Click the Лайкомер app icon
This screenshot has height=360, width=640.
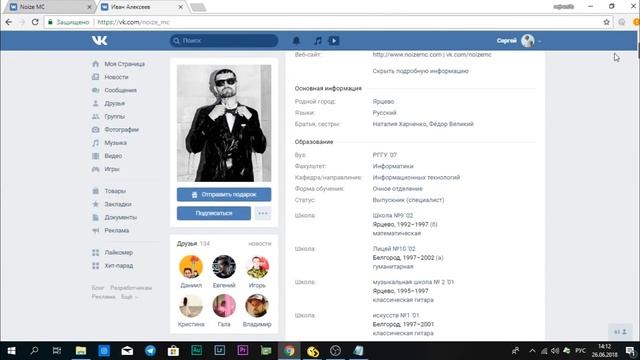point(96,253)
